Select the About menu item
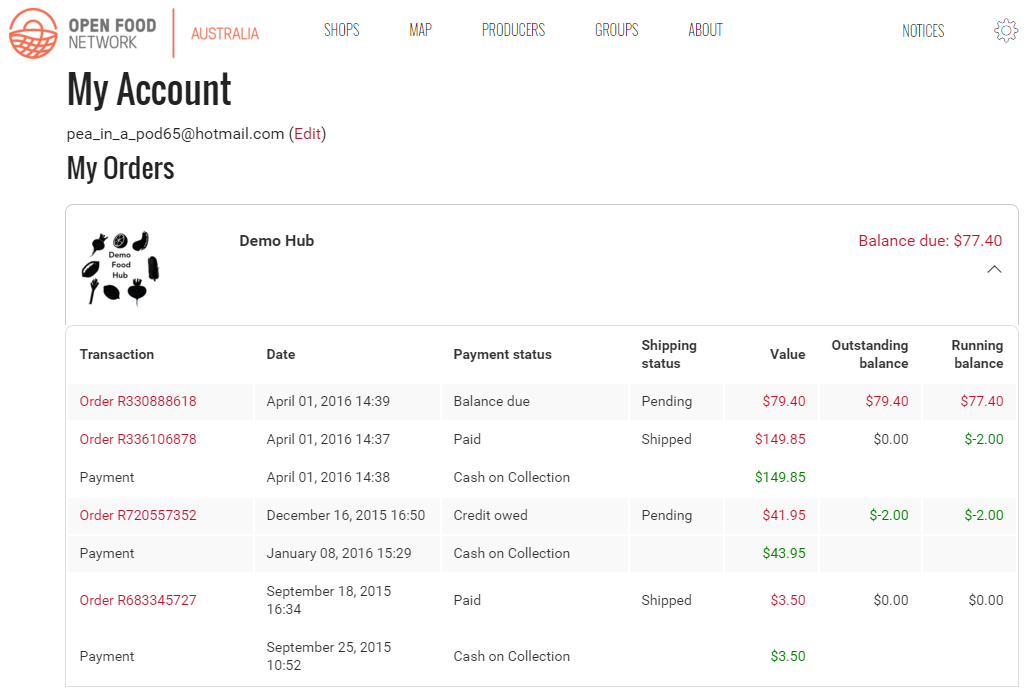The image size is (1028, 695). pyautogui.click(x=705, y=30)
